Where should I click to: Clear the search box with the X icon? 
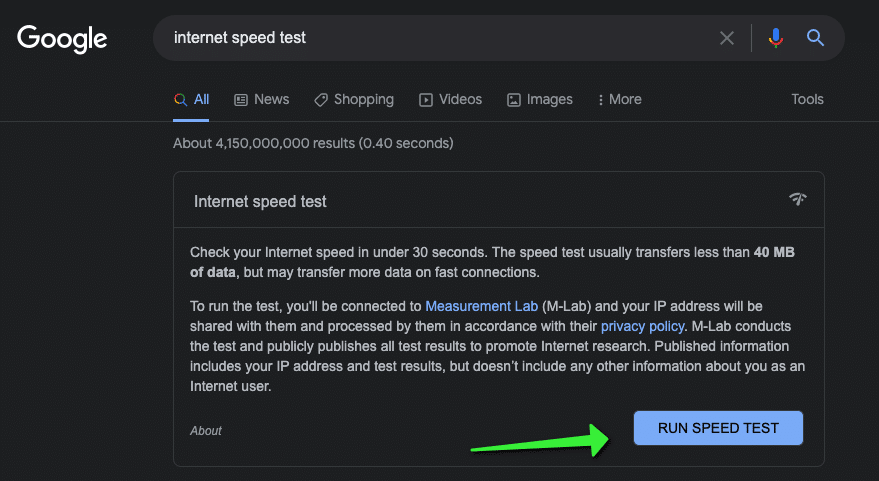pyautogui.click(x=727, y=38)
